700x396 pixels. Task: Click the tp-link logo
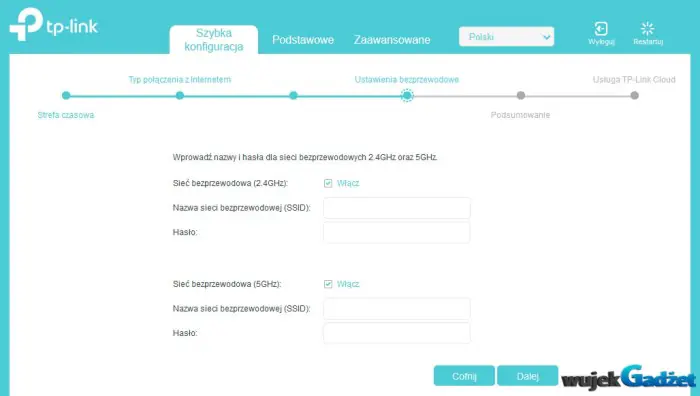click(54, 24)
